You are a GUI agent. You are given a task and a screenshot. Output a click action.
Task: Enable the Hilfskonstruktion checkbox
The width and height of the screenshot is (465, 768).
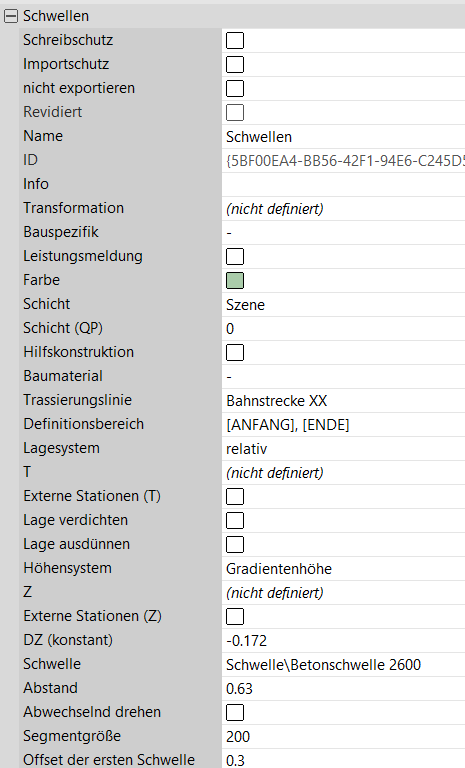pos(235,352)
